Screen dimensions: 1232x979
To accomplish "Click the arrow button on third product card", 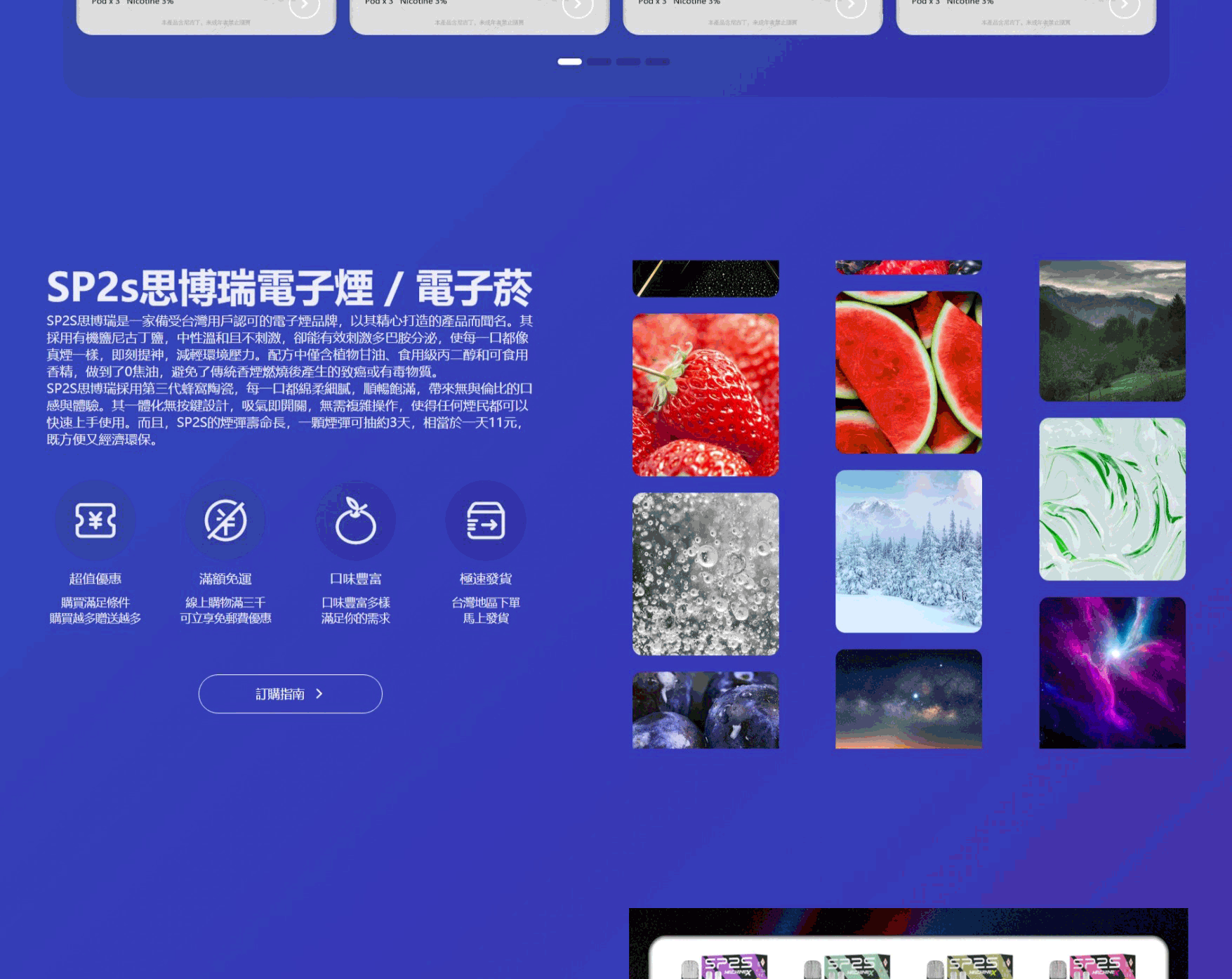I will click(x=851, y=6).
